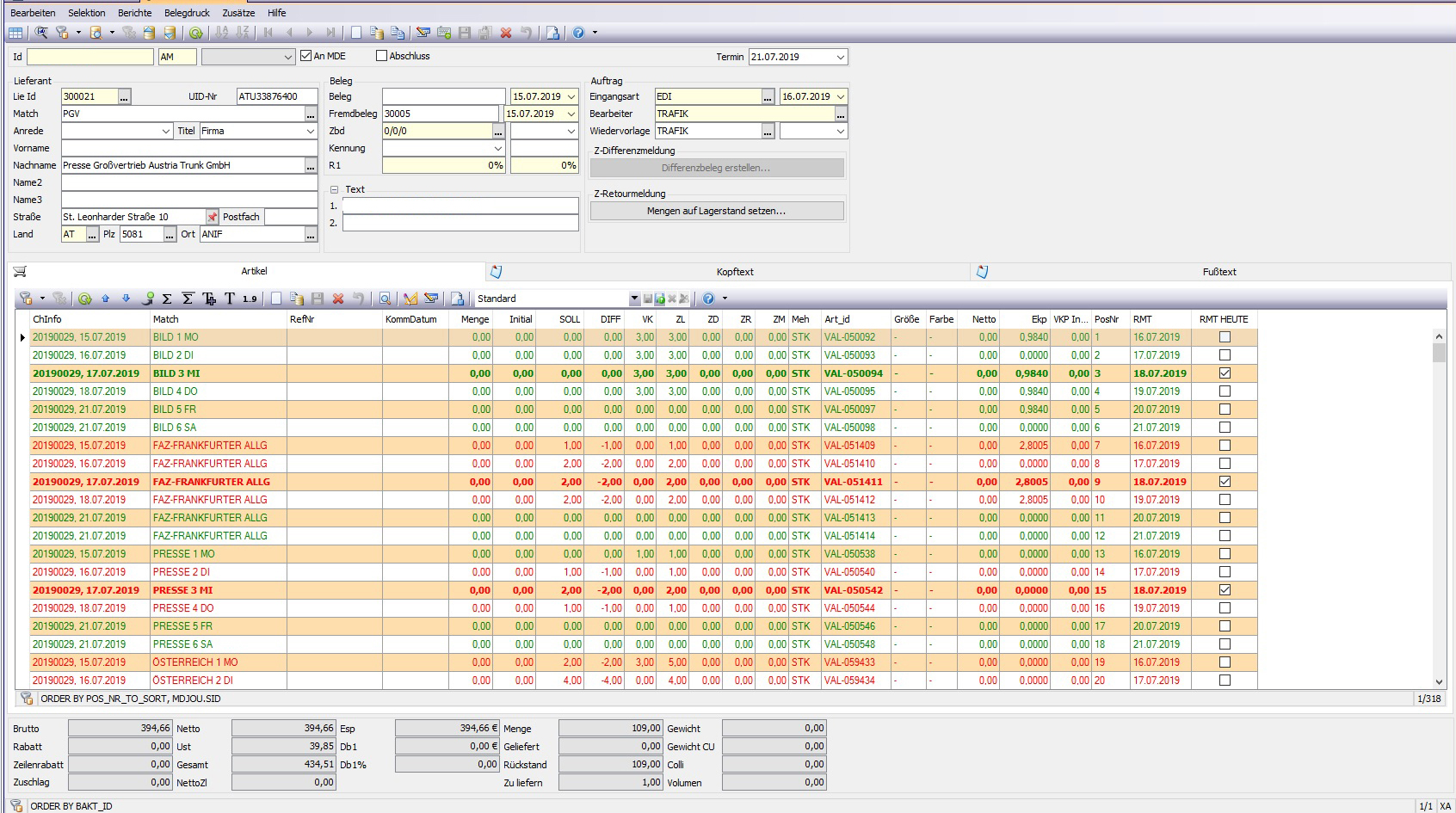The width and height of the screenshot is (1456, 813).
Task: Enable the Abschluss checkbox
Action: pyautogui.click(x=382, y=56)
